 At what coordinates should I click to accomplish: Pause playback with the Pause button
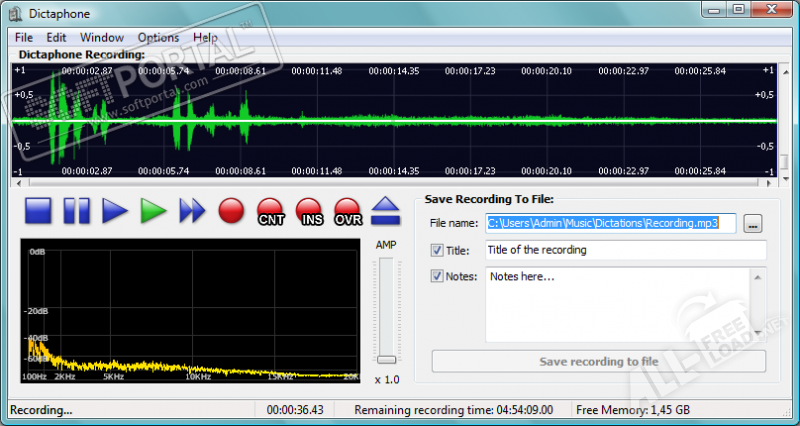77,210
